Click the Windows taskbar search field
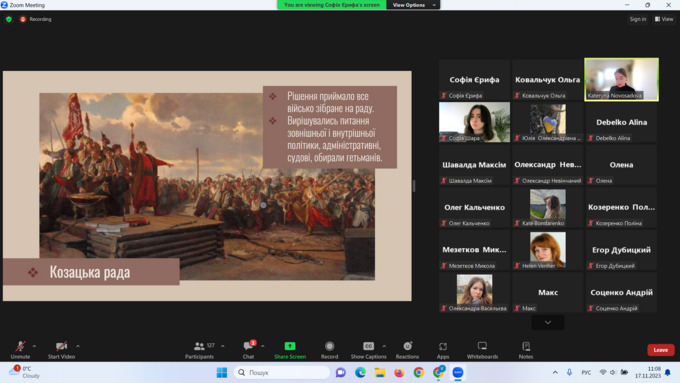680x383 pixels. coord(282,373)
